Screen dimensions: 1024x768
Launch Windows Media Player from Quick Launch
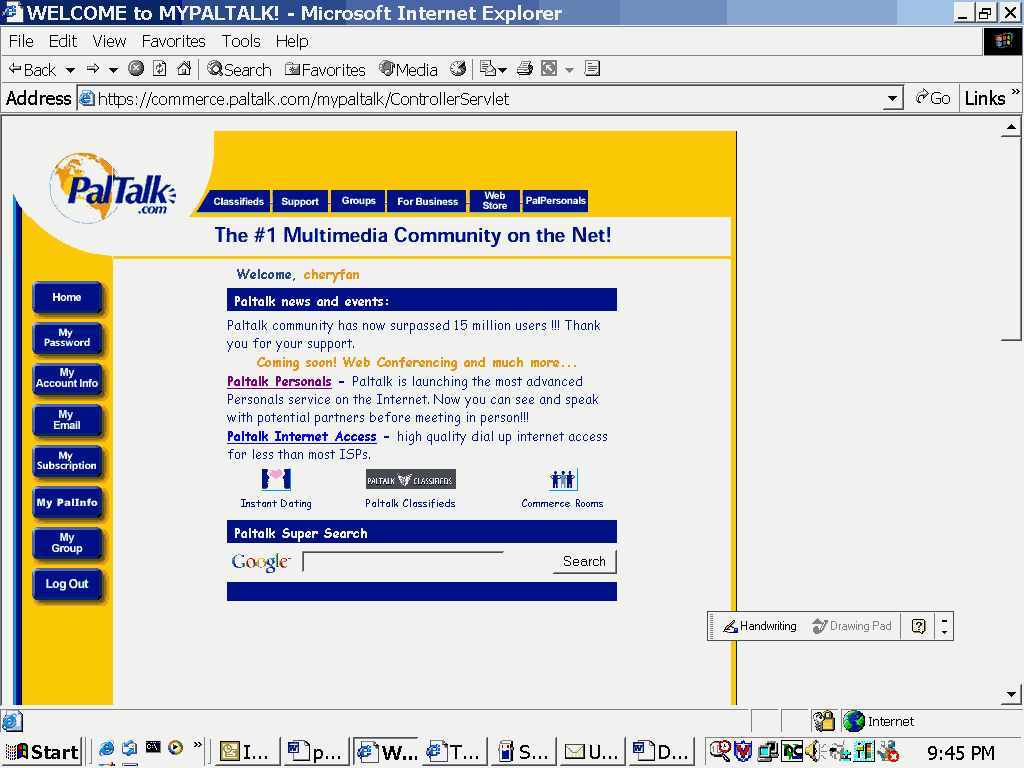tap(176, 748)
